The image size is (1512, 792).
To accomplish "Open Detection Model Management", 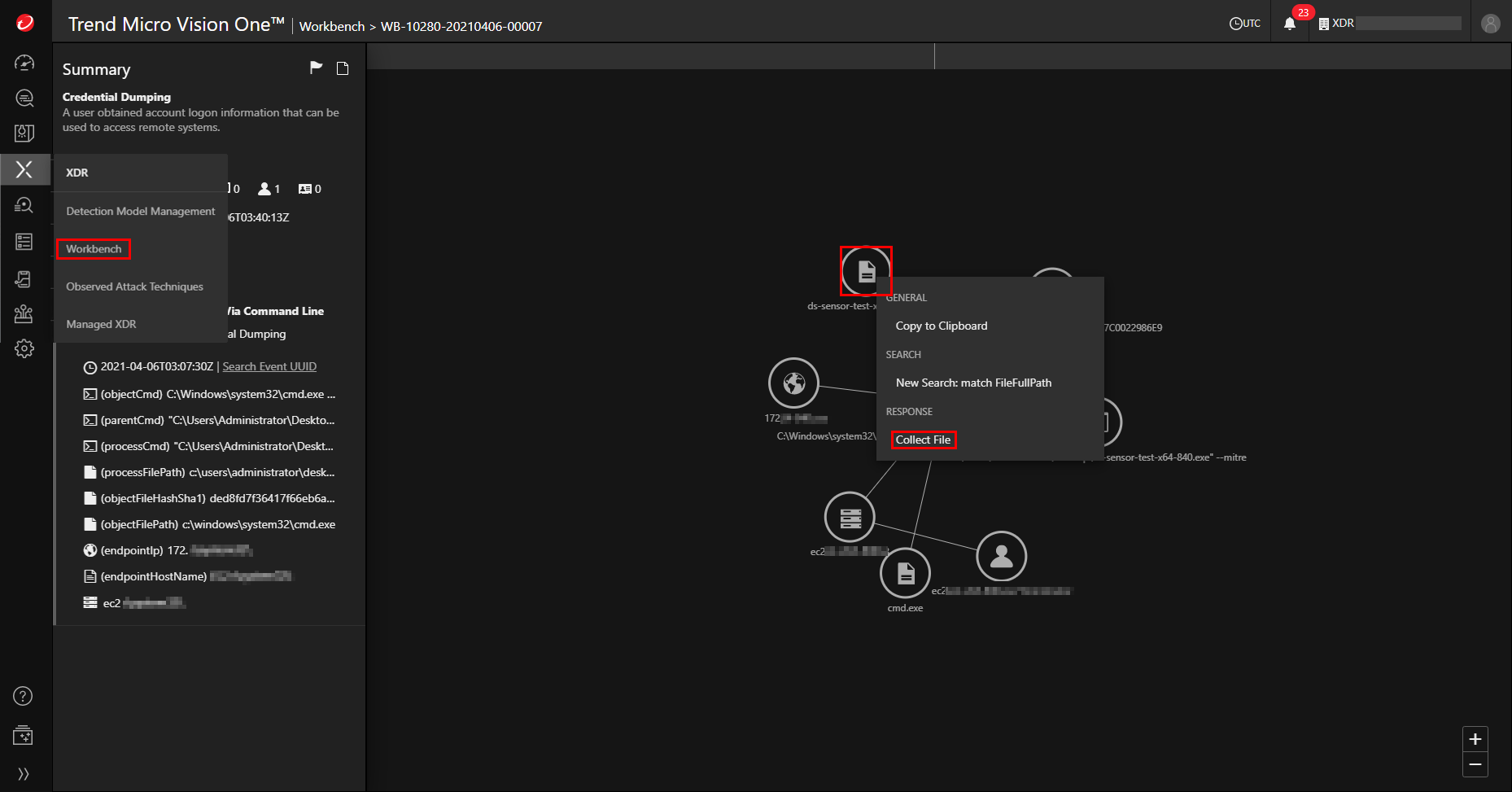I will (x=141, y=211).
